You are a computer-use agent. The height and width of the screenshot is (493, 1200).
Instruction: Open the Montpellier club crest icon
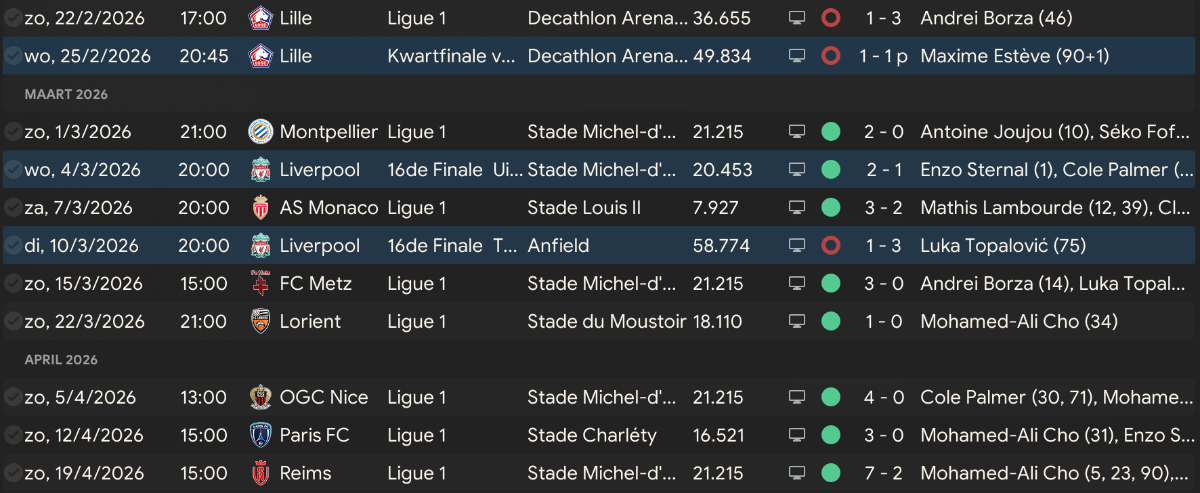coord(260,132)
